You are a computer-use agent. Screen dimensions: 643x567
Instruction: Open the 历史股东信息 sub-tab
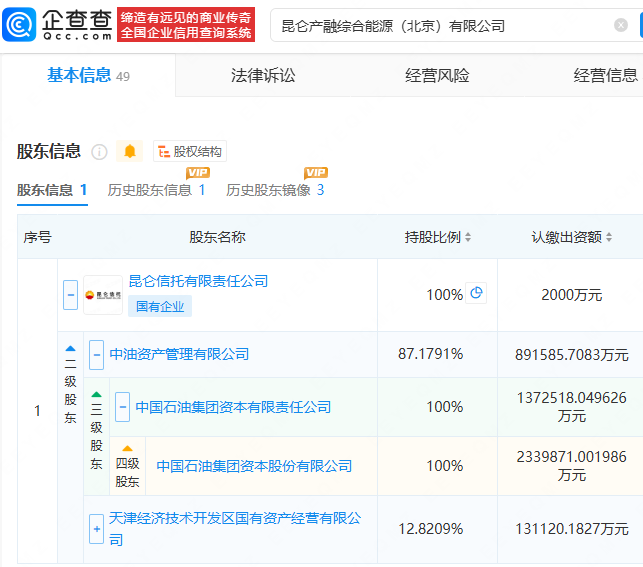click(156, 190)
